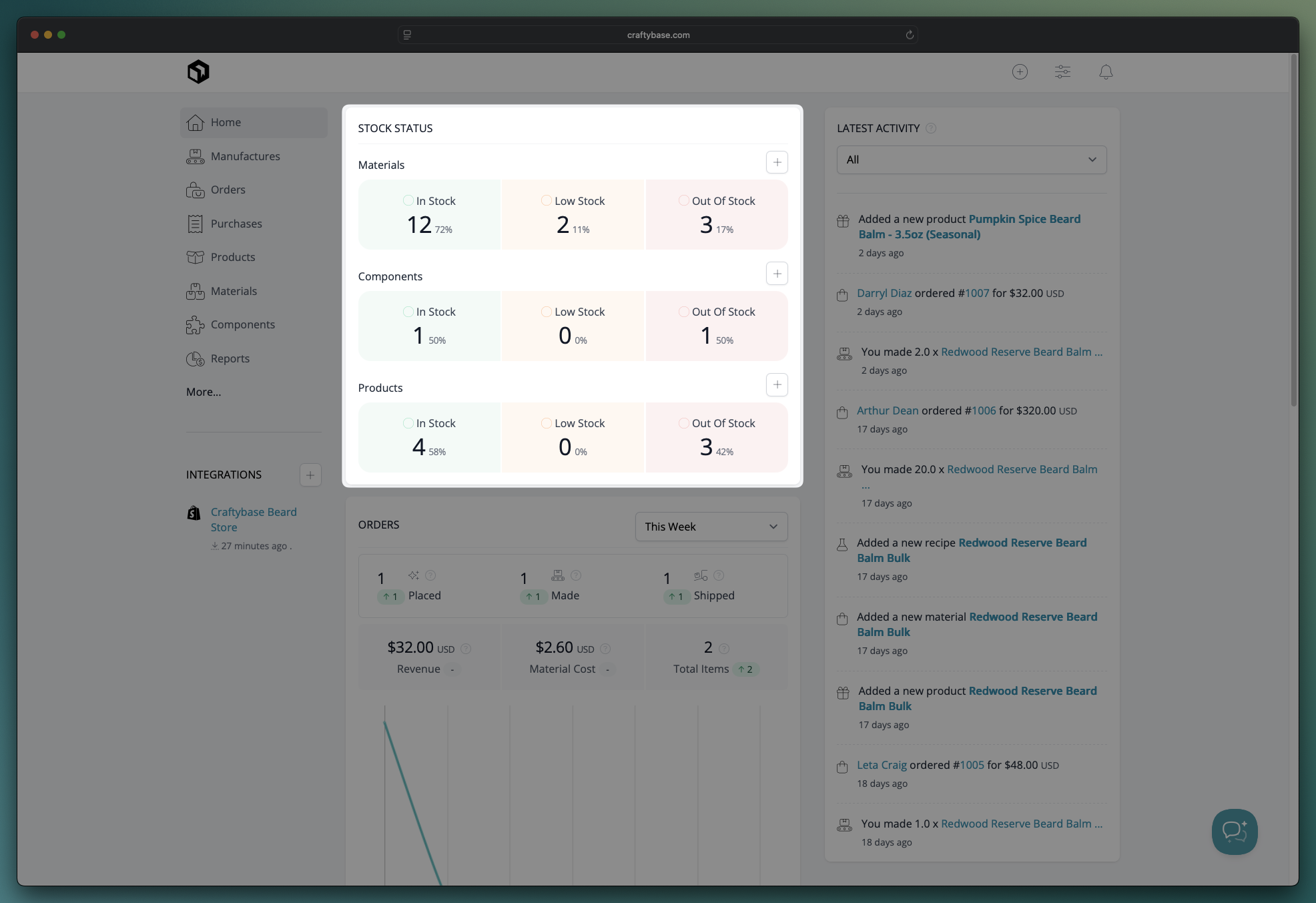Viewport: 1316px width, 903px height.
Task: Open the Manufactures section in sidebar
Action: [244, 156]
